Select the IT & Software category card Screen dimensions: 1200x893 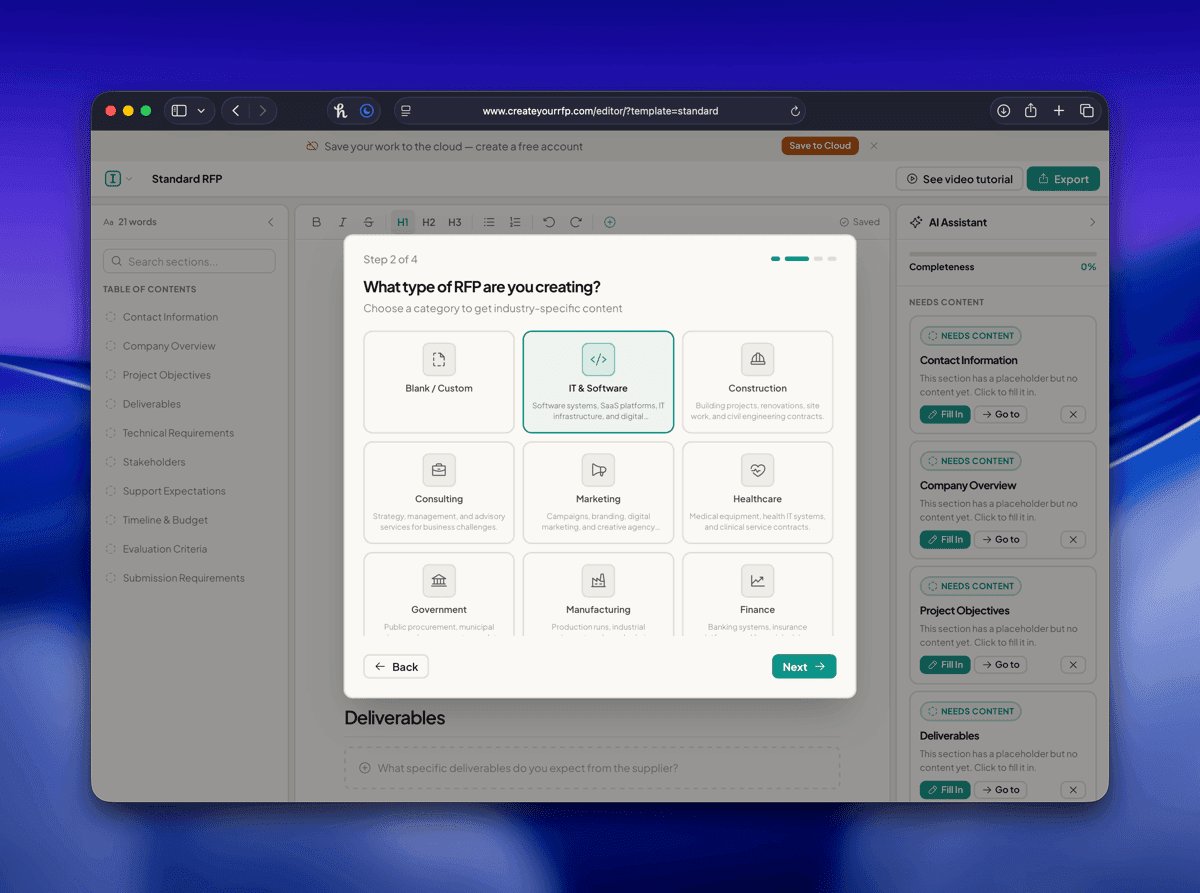click(598, 382)
